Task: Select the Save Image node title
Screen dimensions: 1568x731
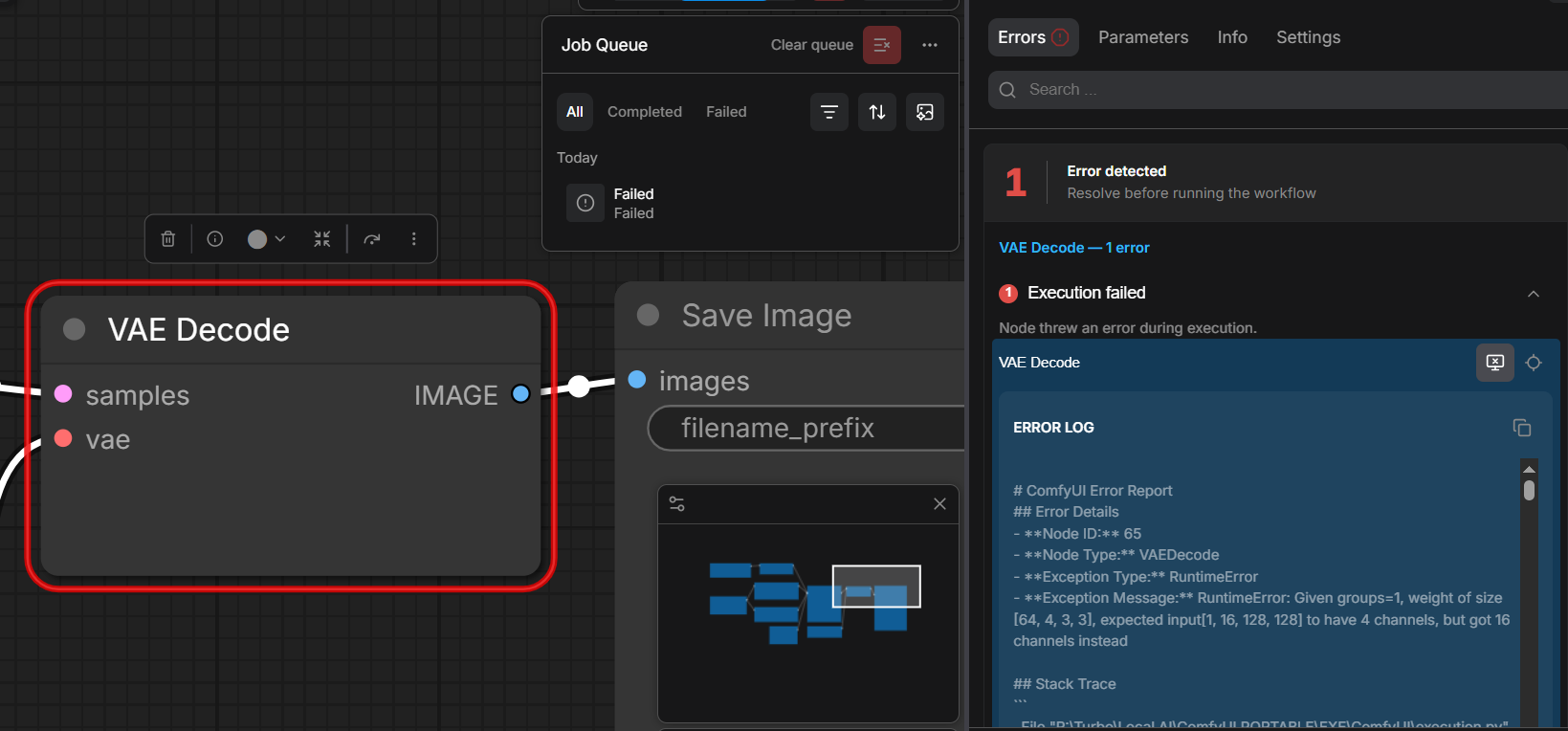Action: (766, 315)
